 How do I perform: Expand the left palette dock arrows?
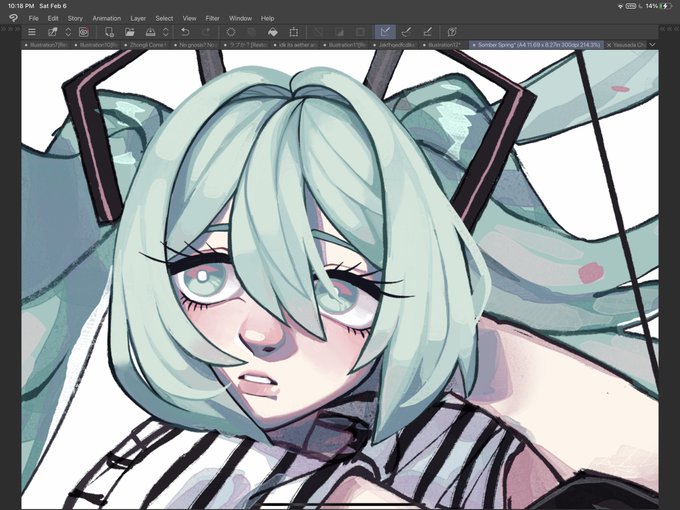(x=10, y=29)
